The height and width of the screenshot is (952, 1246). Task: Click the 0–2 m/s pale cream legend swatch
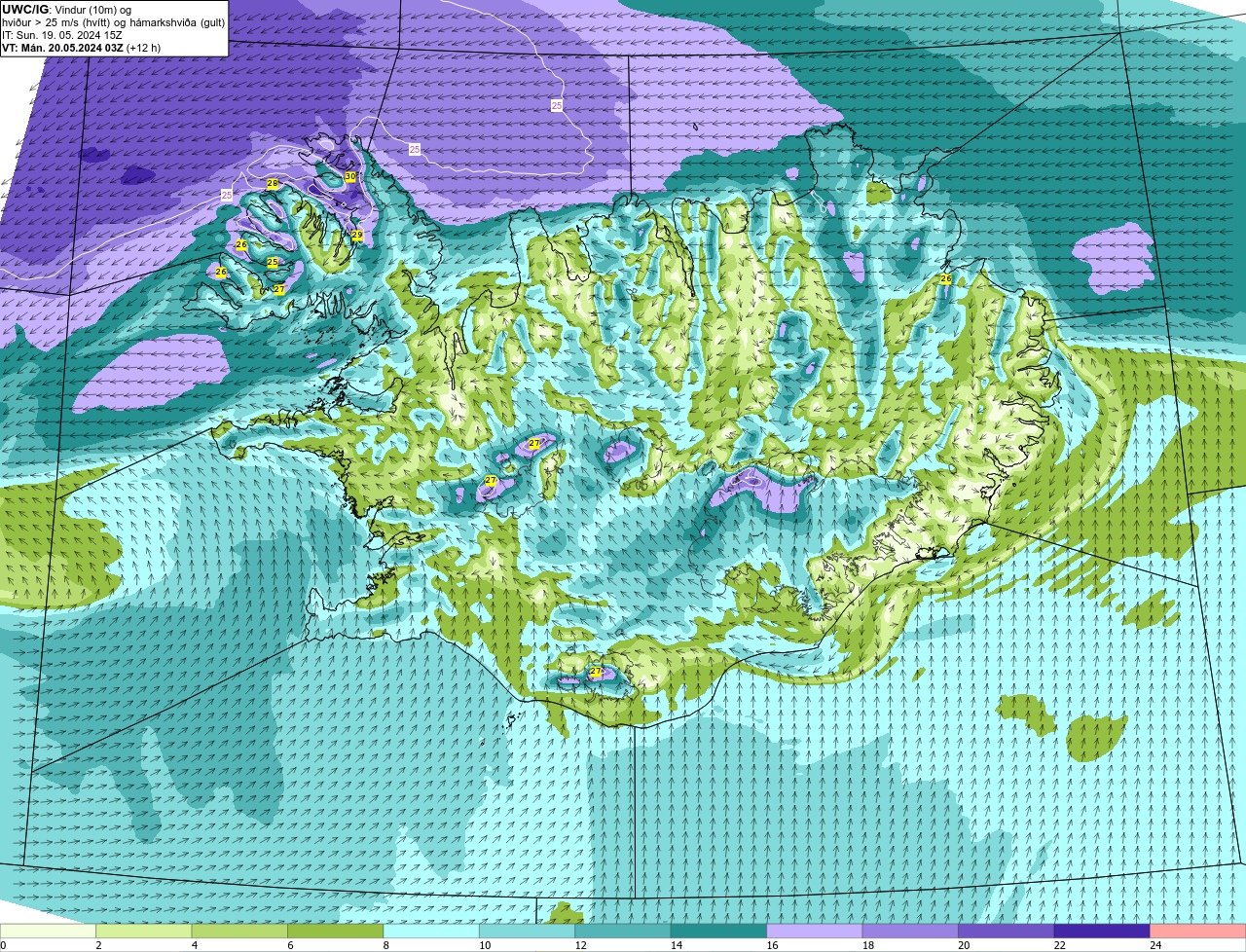(48, 932)
